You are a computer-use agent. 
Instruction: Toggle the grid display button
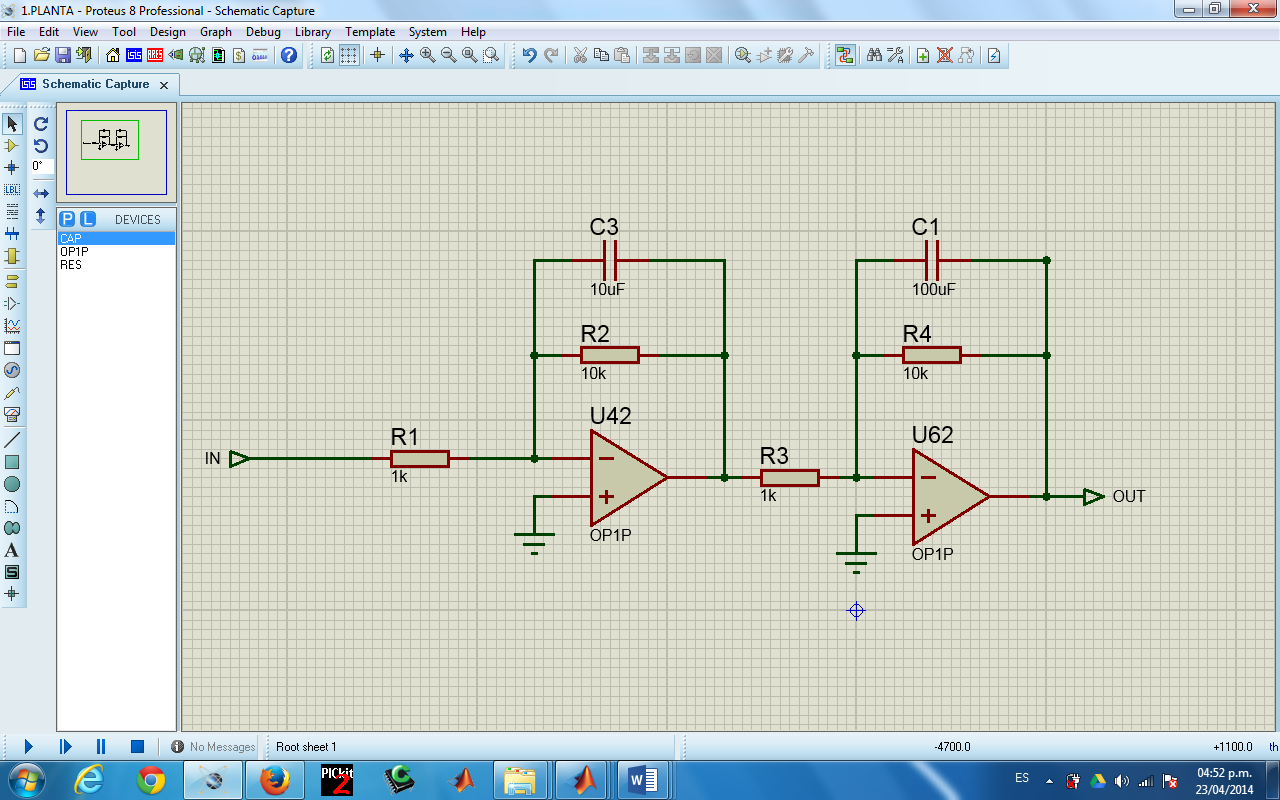tap(349, 55)
